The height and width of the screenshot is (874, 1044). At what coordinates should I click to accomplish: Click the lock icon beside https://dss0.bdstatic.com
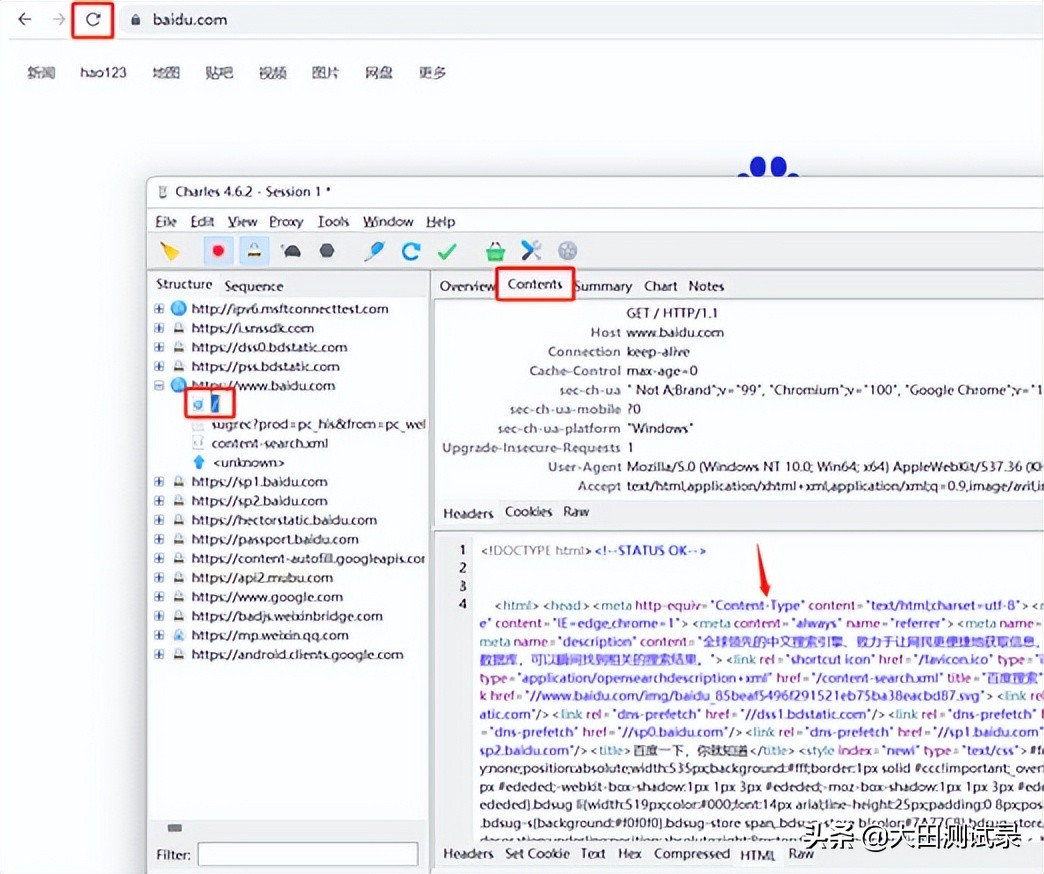(178, 347)
